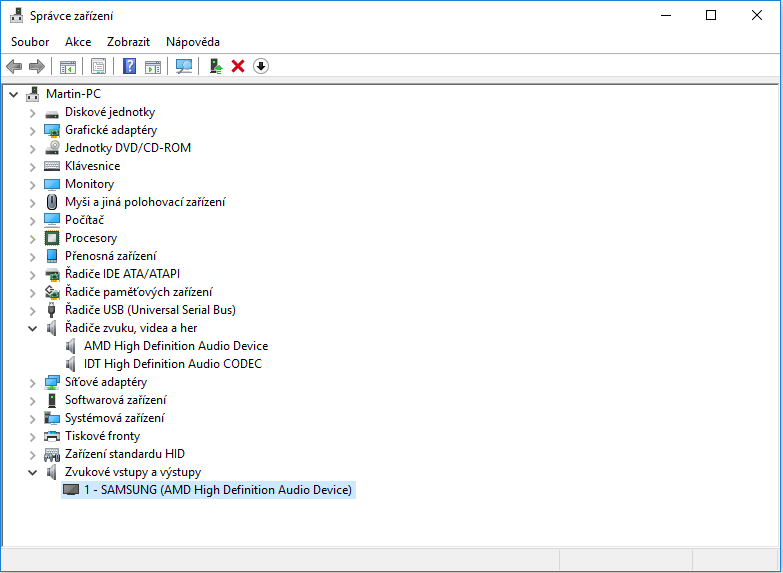This screenshot has height=573, width=783.
Task: Open the Akce menu
Action: pyautogui.click(x=78, y=41)
